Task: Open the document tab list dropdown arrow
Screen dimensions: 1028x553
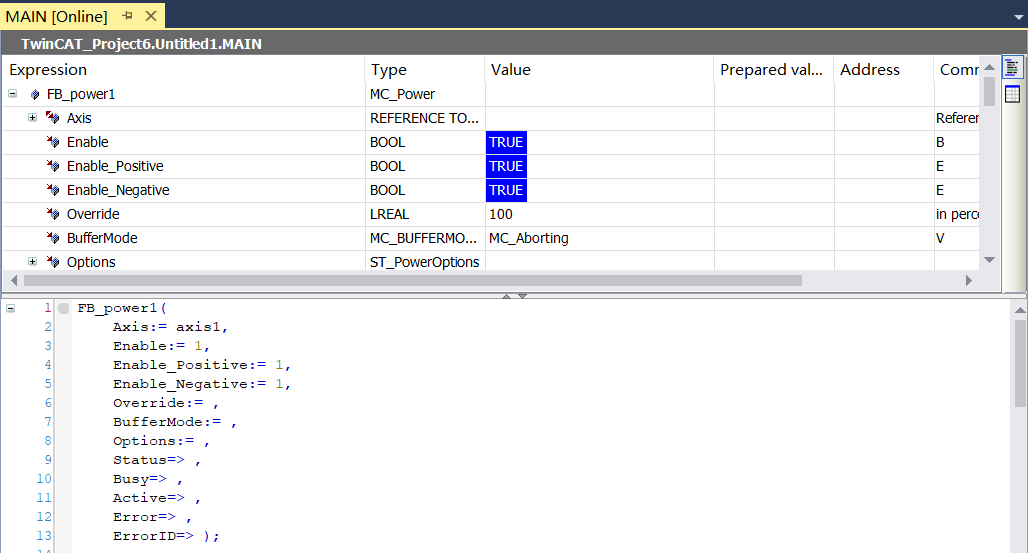Action: (1017, 17)
